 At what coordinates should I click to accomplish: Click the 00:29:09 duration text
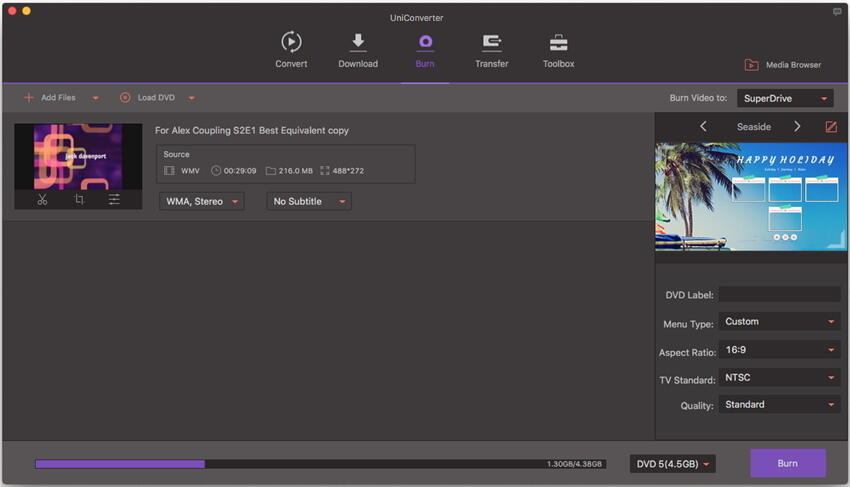coord(240,171)
